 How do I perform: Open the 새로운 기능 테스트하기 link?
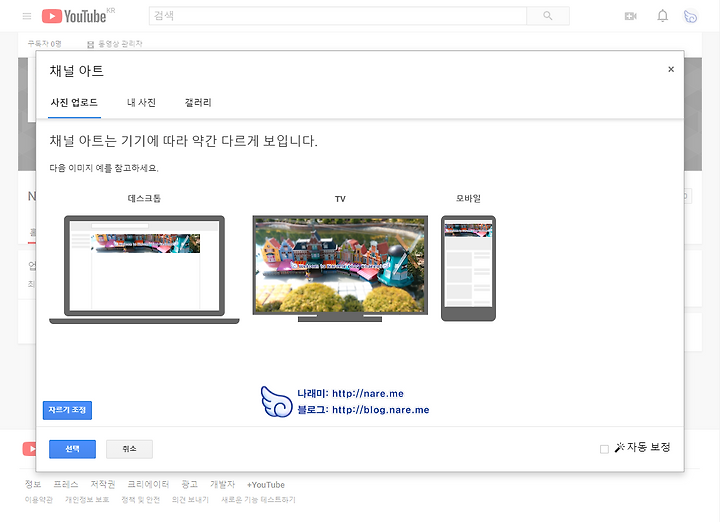point(259,500)
